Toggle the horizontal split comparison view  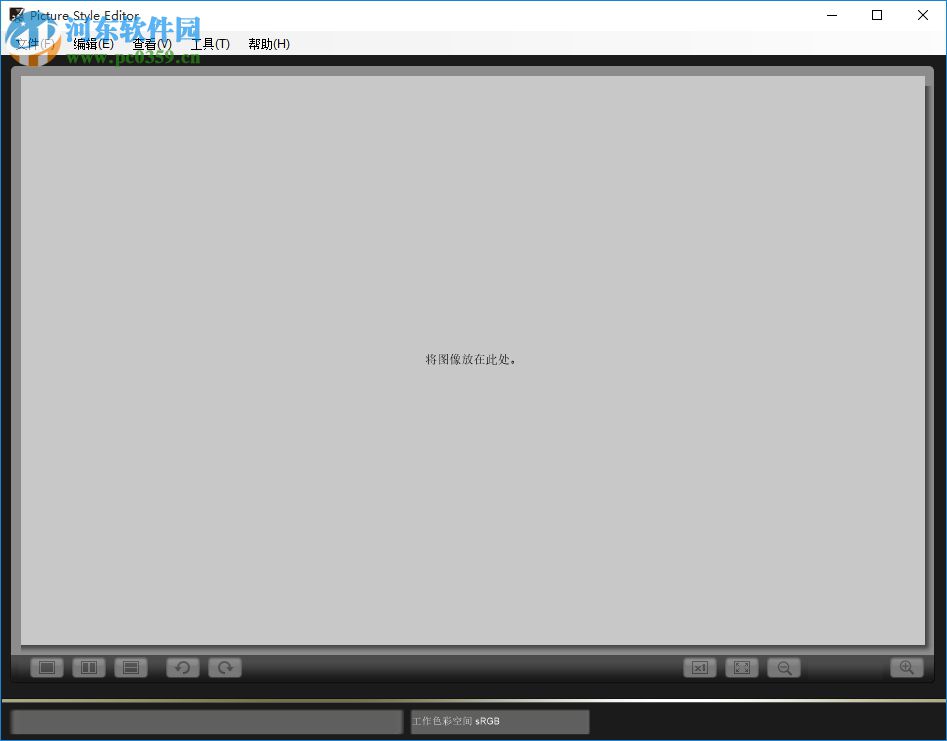click(x=131, y=667)
